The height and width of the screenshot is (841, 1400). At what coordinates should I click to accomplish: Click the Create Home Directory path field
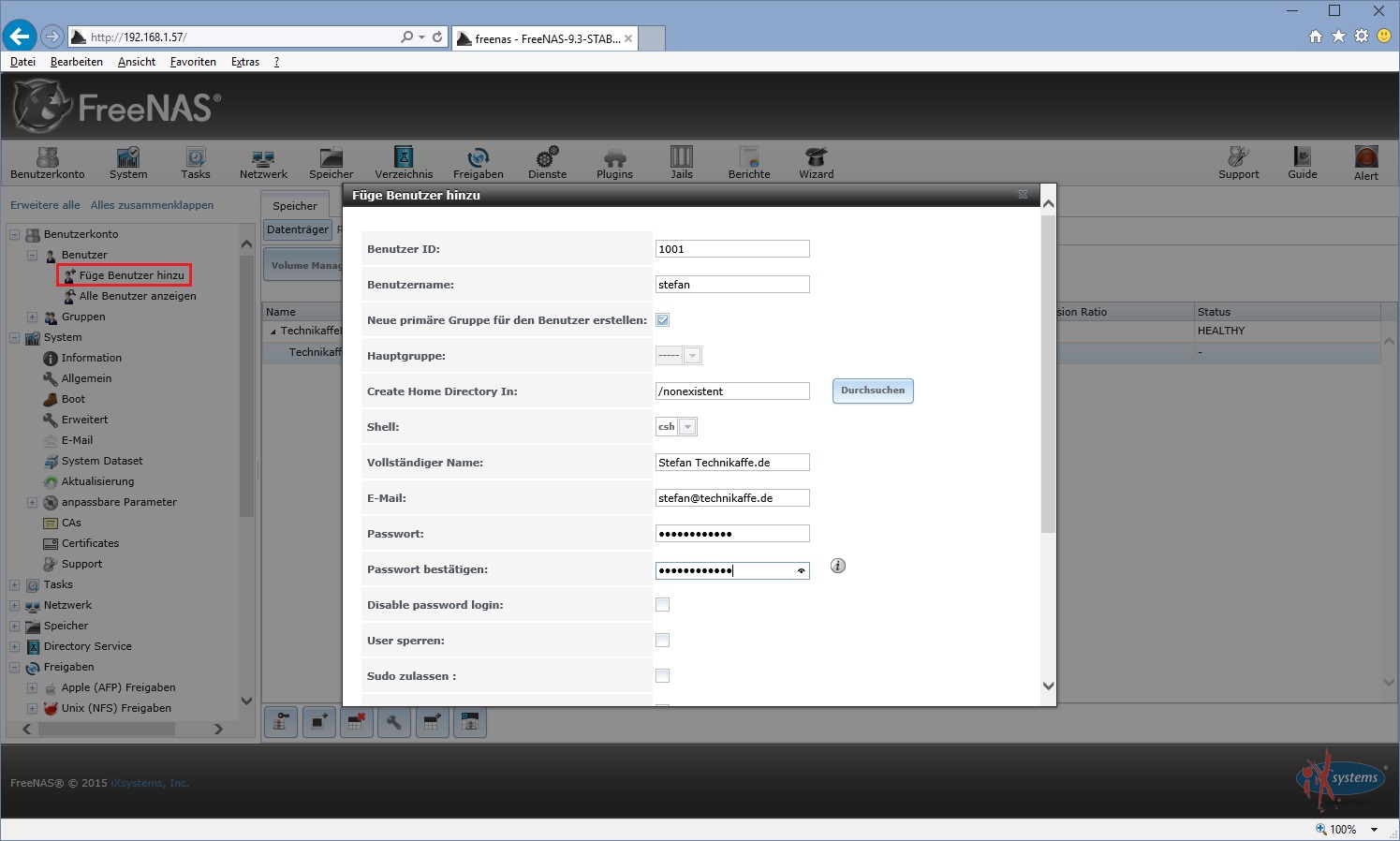[732, 391]
